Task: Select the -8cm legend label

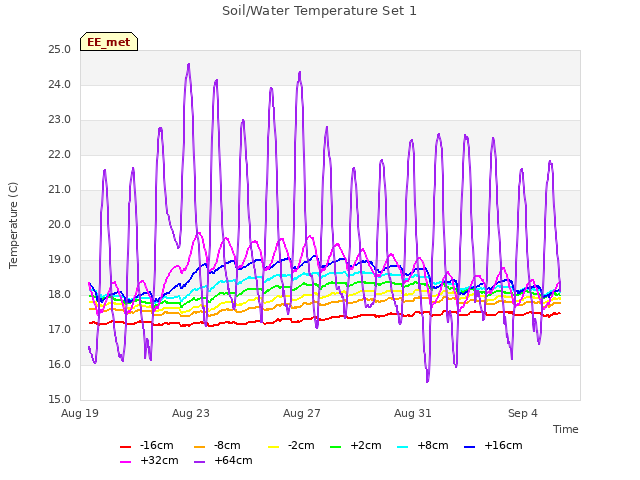Action: [x=227, y=445]
